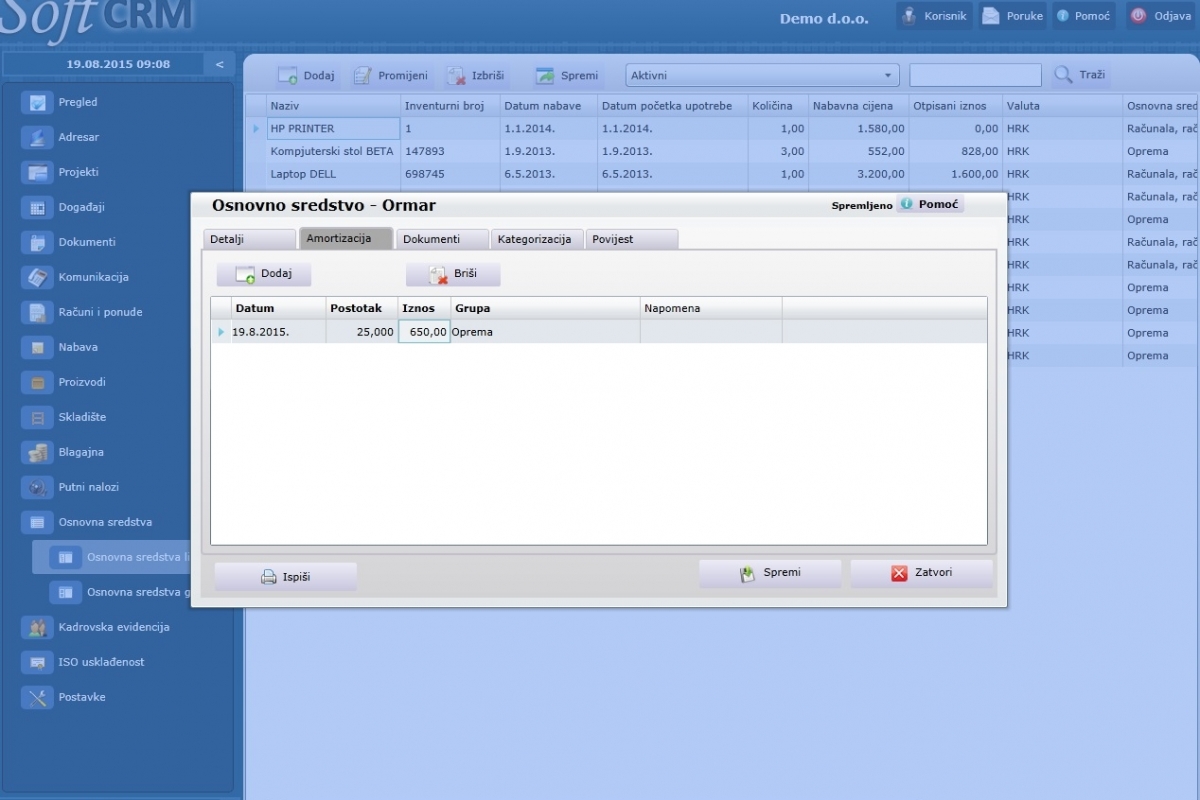
Task: Collapse the sidebar with the arrow button
Action: [x=220, y=64]
